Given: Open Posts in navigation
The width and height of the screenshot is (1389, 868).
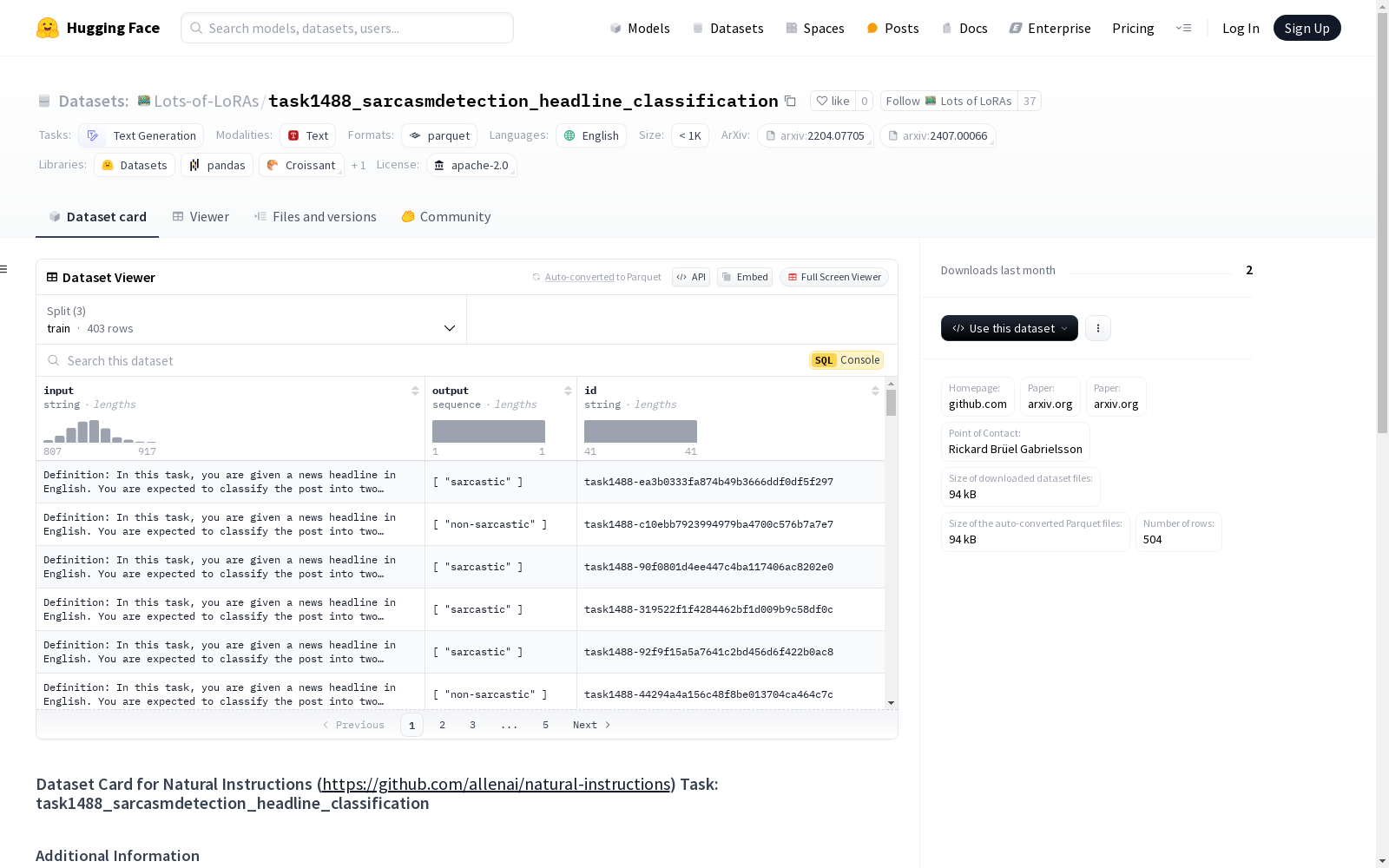Looking at the screenshot, I should point(892,28).
